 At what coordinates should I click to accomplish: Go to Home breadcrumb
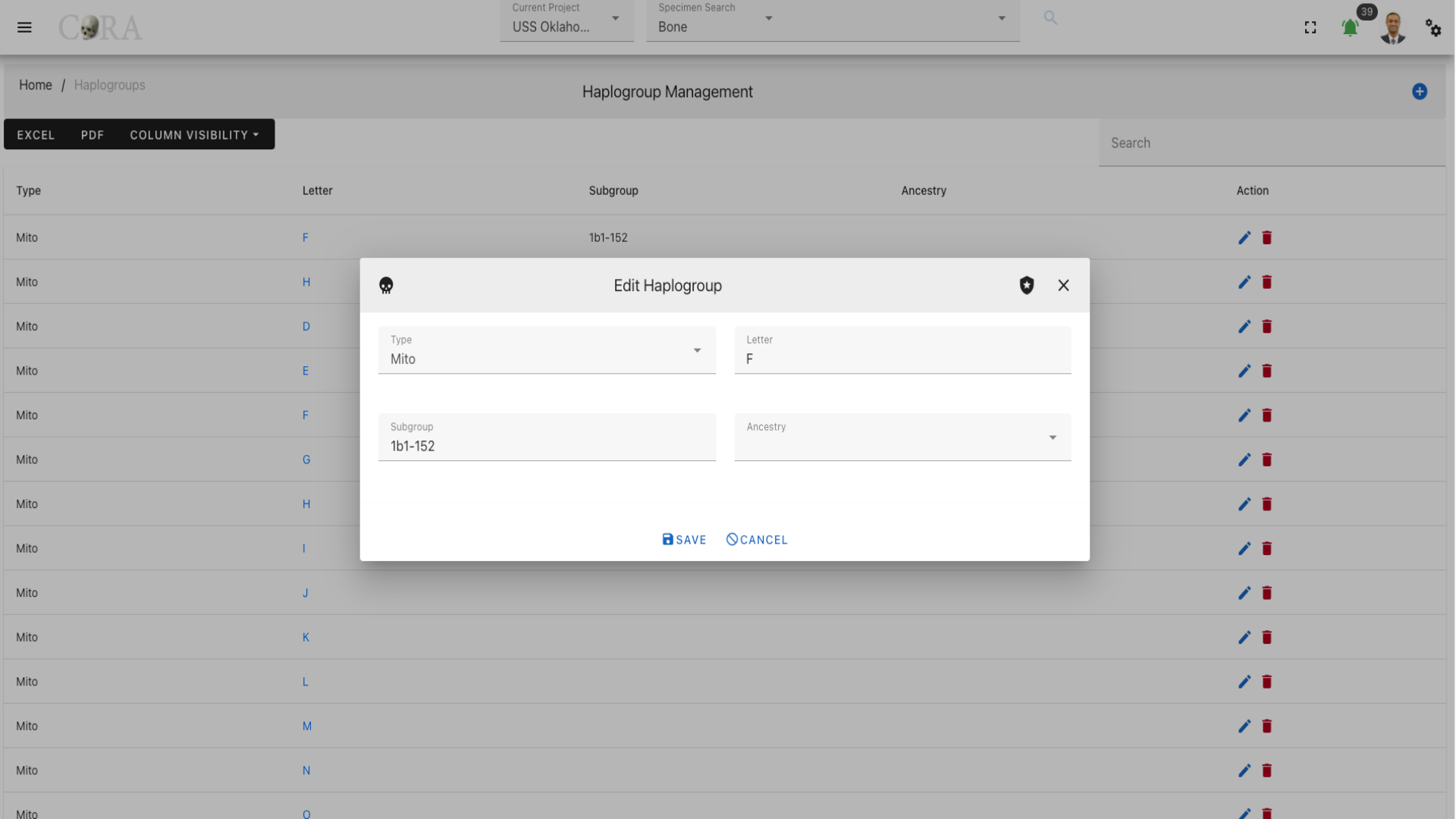(x=36, y=85)
